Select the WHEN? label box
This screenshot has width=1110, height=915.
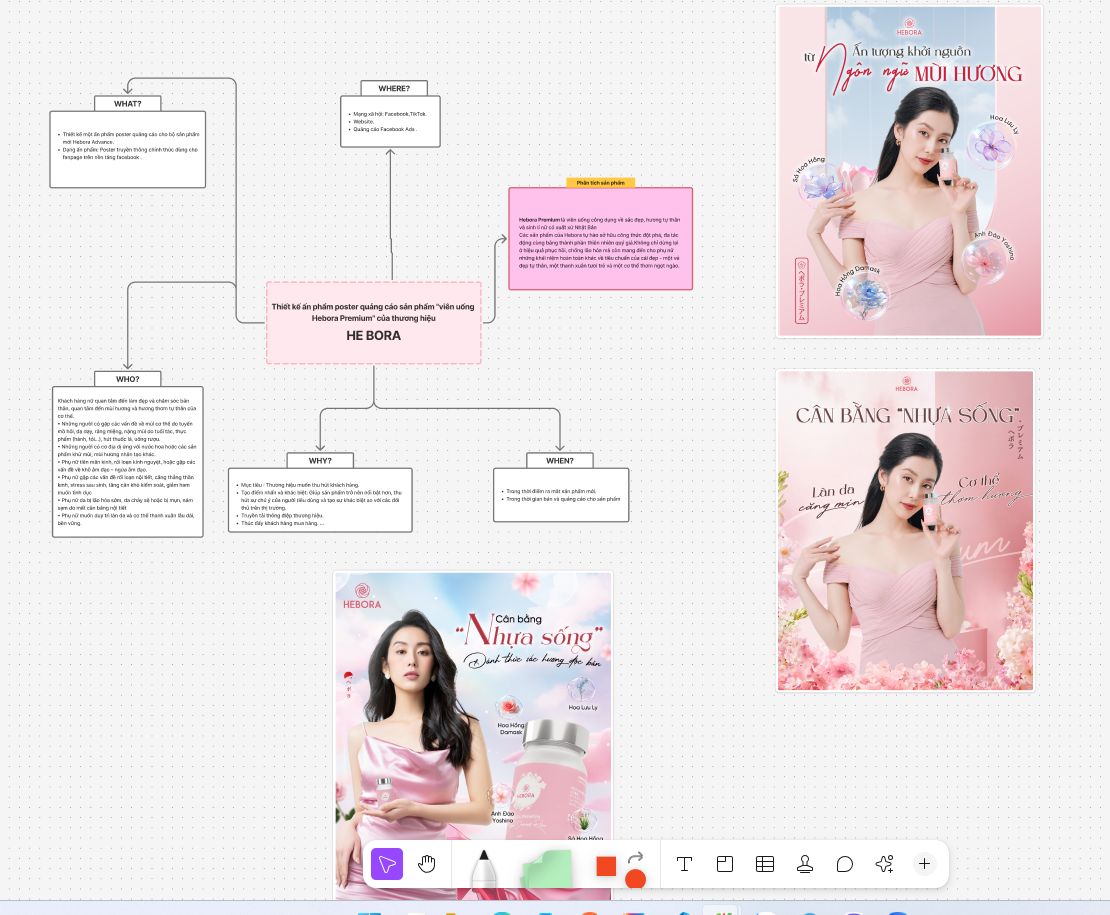point(560,461)
